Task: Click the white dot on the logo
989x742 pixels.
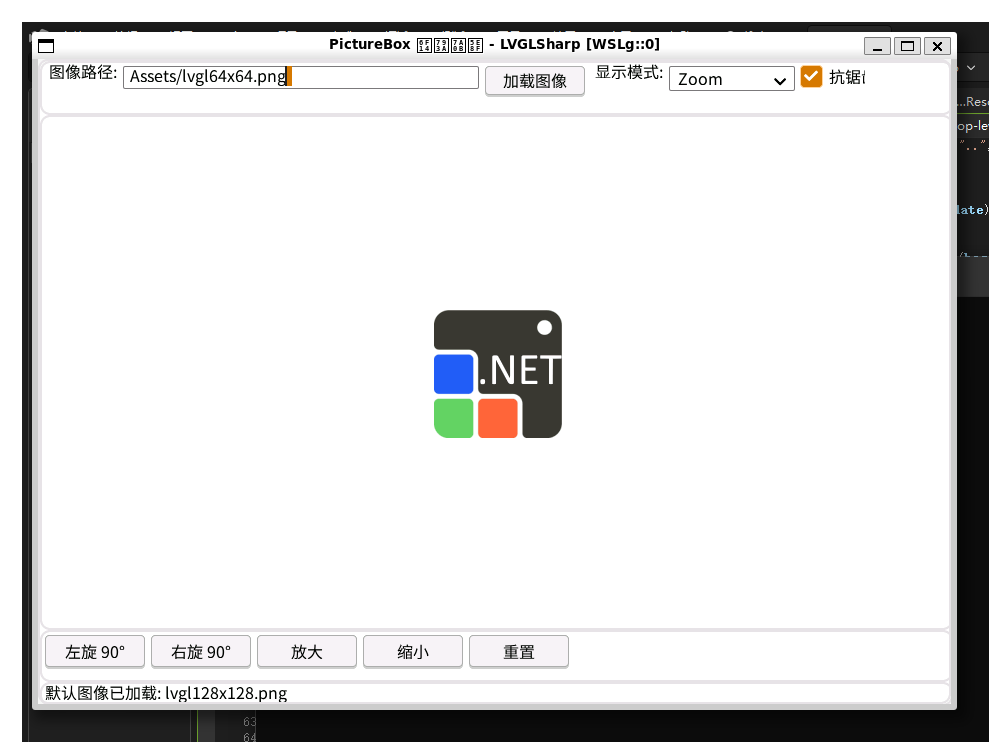Action: (x=545, y=327)
